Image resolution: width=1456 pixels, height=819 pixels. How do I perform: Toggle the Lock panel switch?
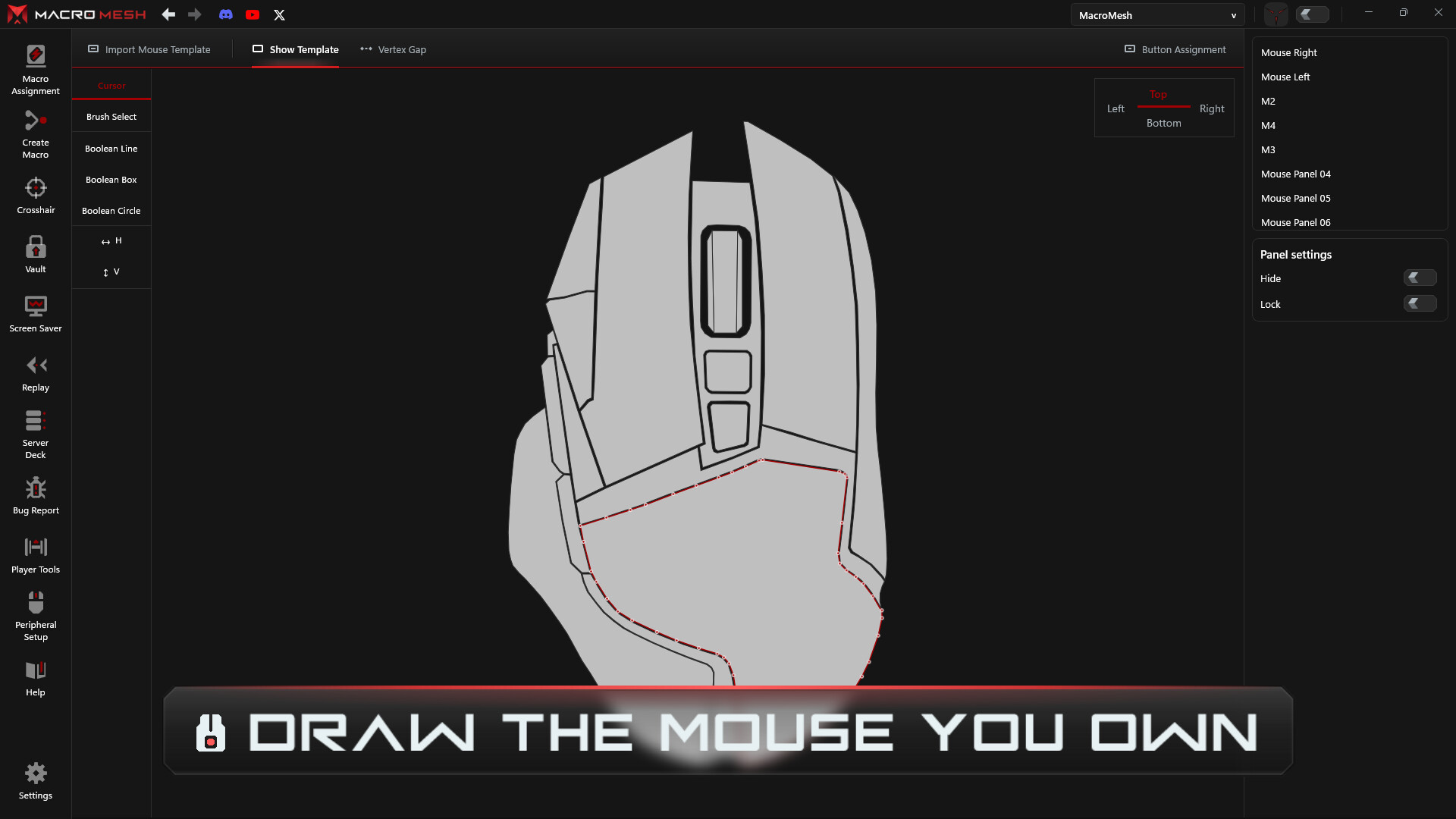tap(1420, 304)
